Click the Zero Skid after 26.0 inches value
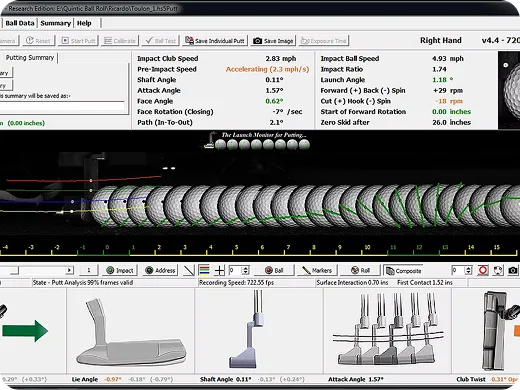The height and width of the screenshot is (390, 520). click(x=451, y=123)
